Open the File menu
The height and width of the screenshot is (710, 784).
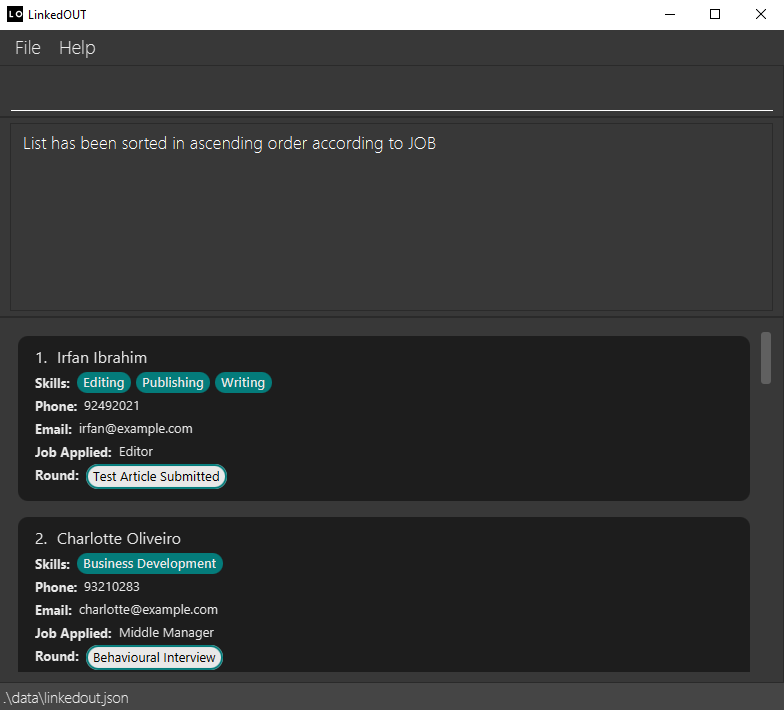click(x=28, y=48)
